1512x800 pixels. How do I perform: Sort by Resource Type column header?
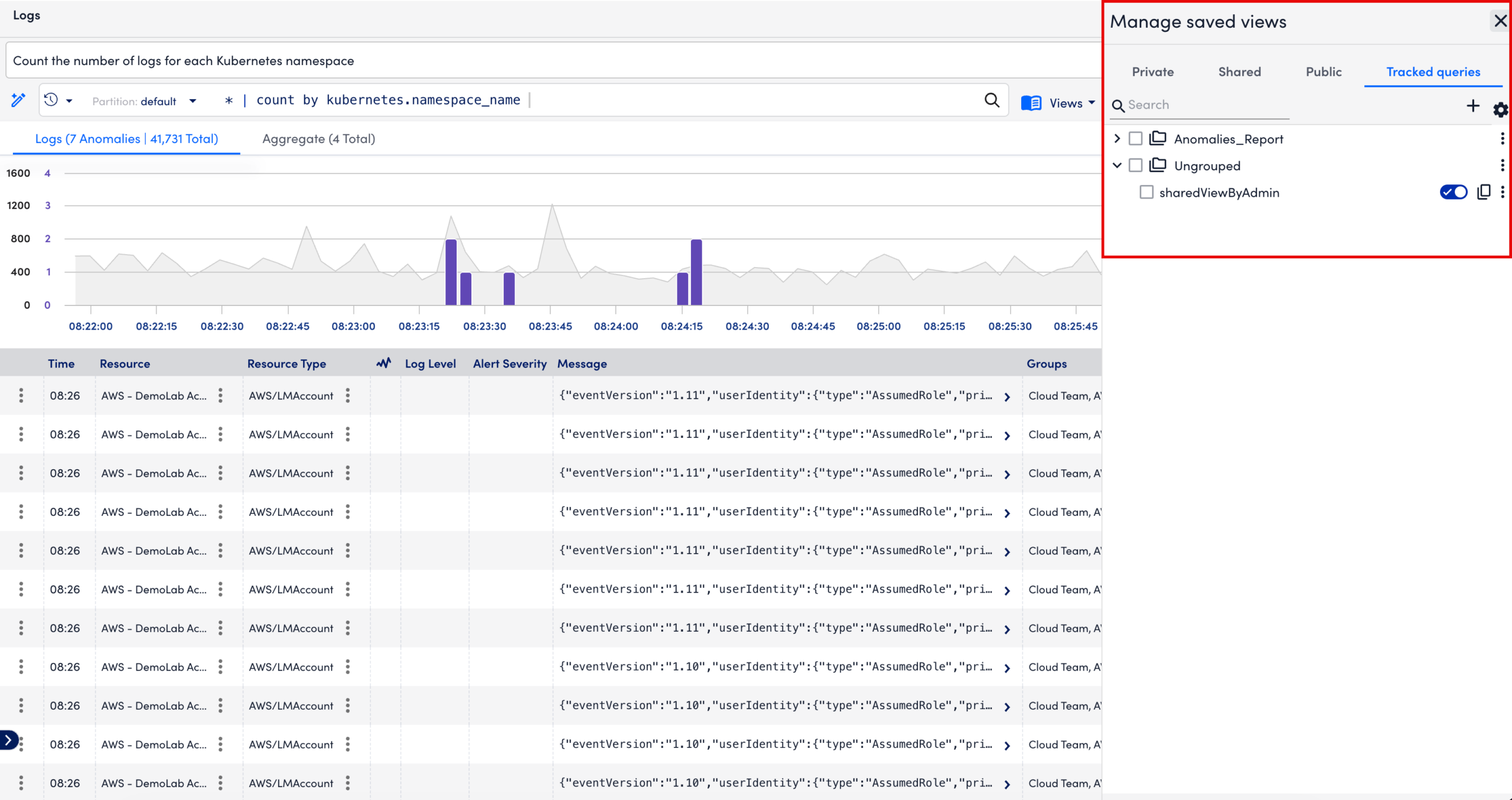(286, 363)
